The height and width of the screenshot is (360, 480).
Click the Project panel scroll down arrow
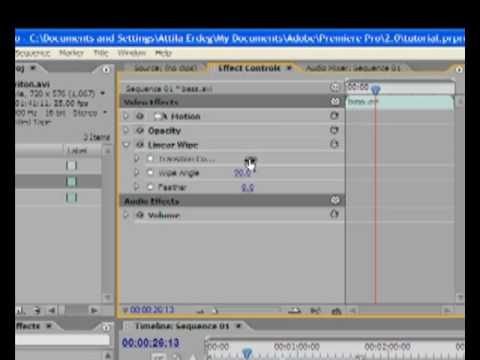(107, 297)
